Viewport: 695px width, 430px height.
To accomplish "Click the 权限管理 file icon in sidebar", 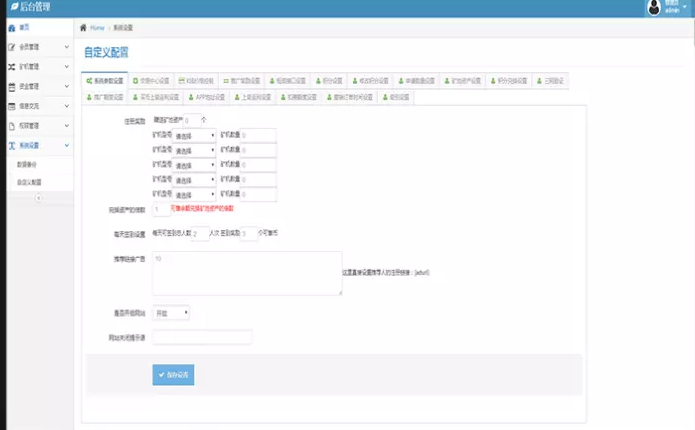I will point(11,126).
